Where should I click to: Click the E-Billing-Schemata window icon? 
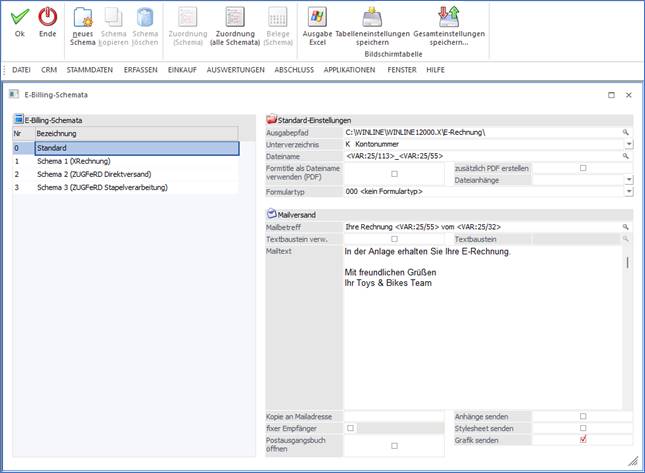pos(14,94)
